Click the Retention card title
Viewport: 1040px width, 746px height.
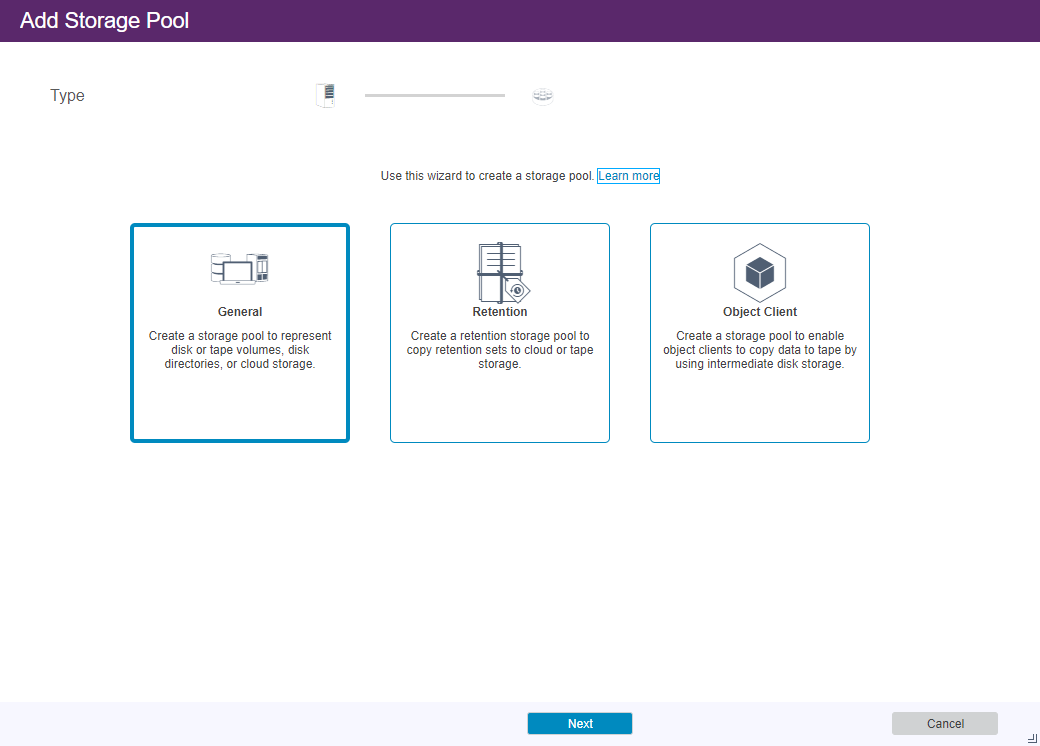point(500,312)
